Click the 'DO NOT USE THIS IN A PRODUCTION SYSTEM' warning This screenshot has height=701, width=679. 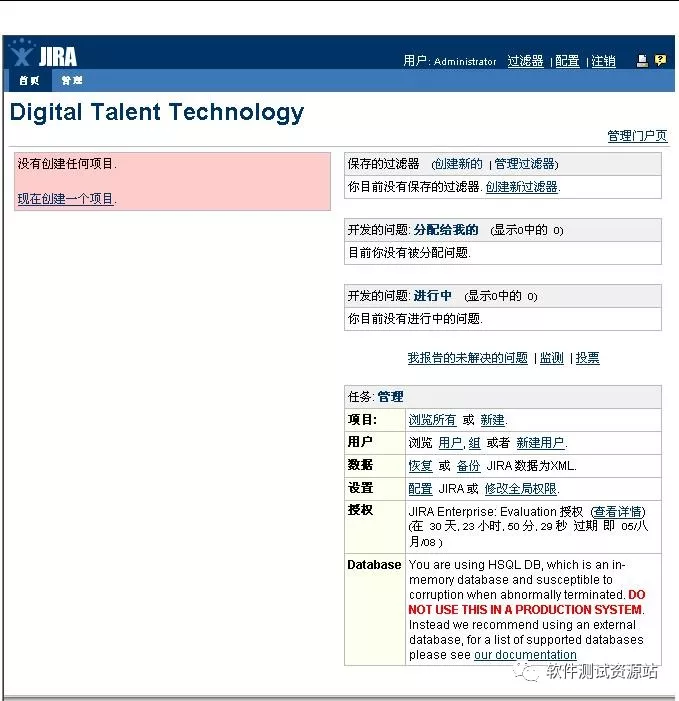tap(527, 602)
